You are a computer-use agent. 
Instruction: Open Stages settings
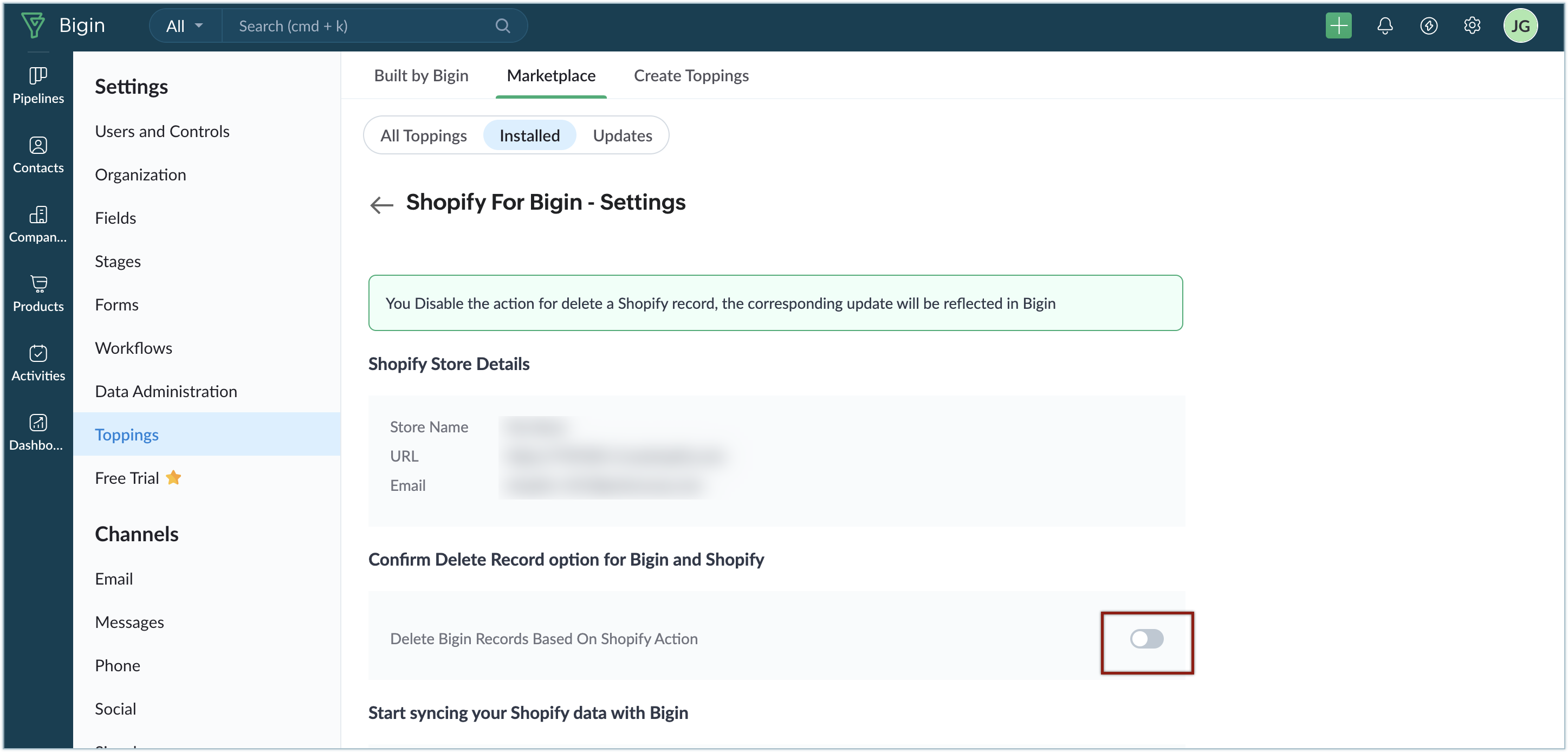click(118, 261)
